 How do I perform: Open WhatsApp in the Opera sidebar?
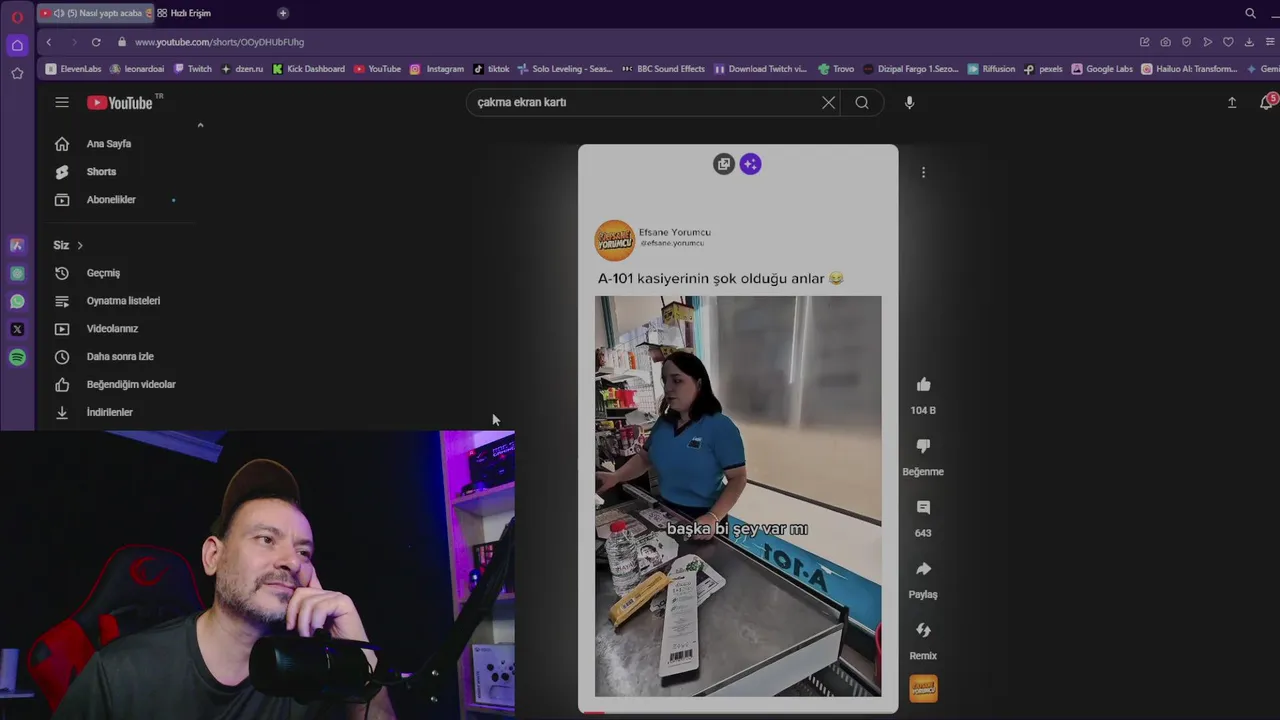[x=17, y=301]
